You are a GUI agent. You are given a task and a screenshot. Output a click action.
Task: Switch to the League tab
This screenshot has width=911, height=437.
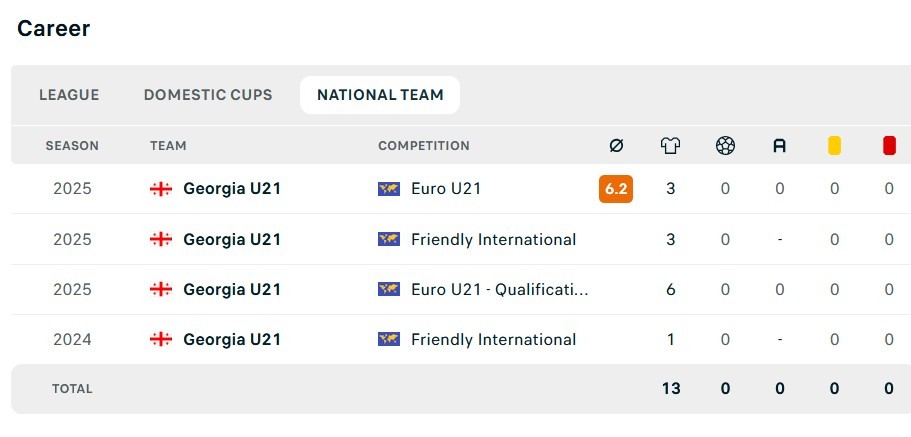tap(69, 95)
